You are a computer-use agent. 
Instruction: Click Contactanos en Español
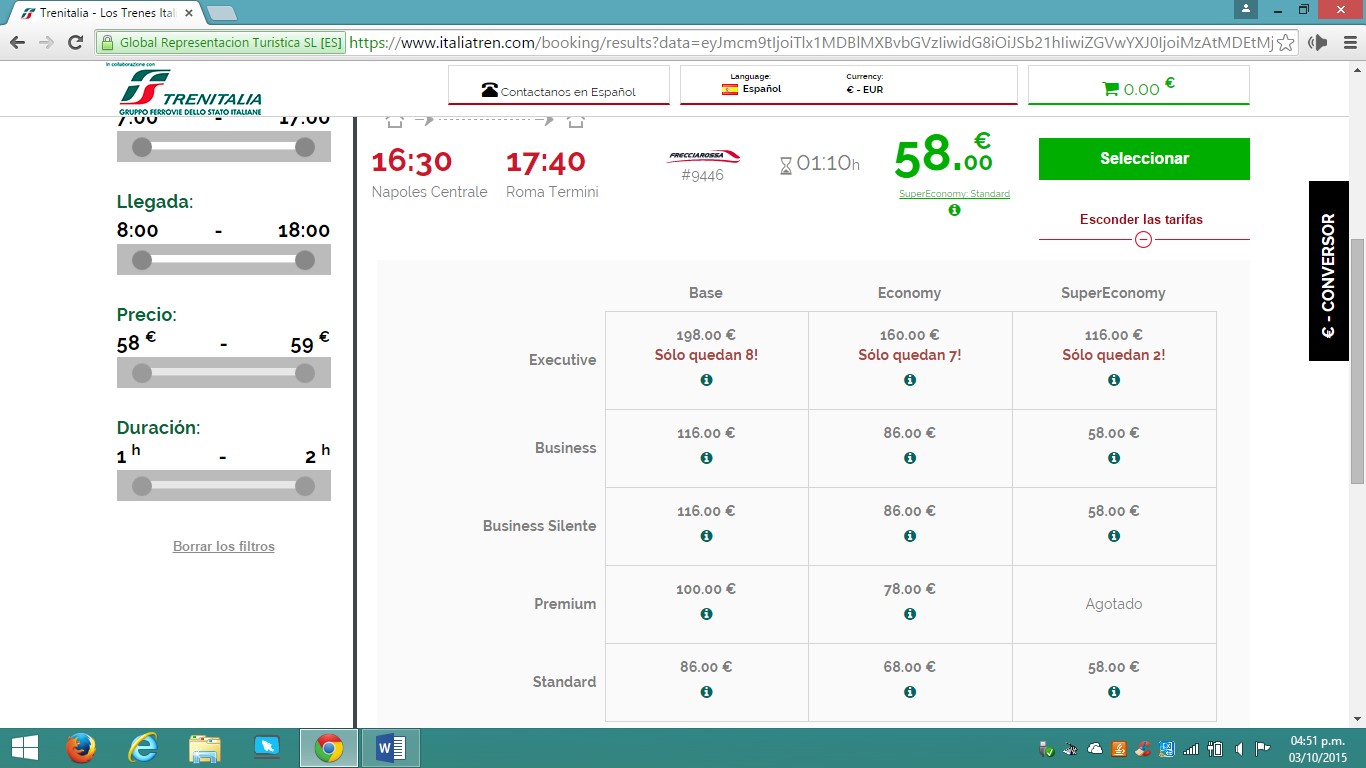coord(559,91)
